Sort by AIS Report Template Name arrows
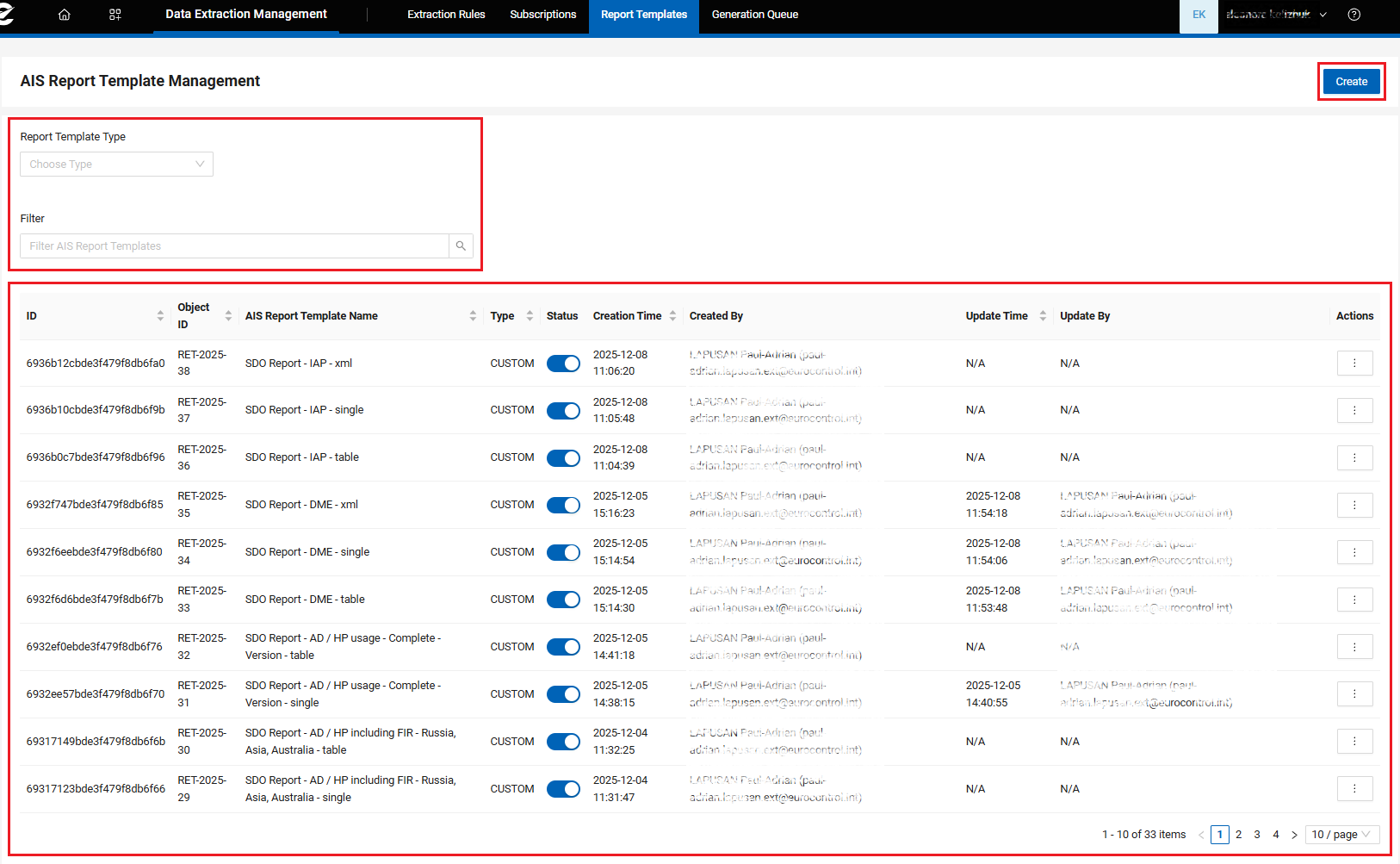 [x=473, y=316]
